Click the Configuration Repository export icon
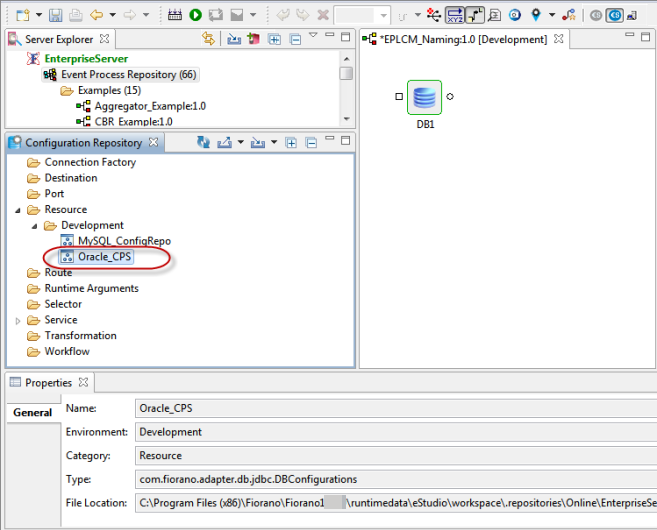657x530 pixels. (x=224, y=142)
